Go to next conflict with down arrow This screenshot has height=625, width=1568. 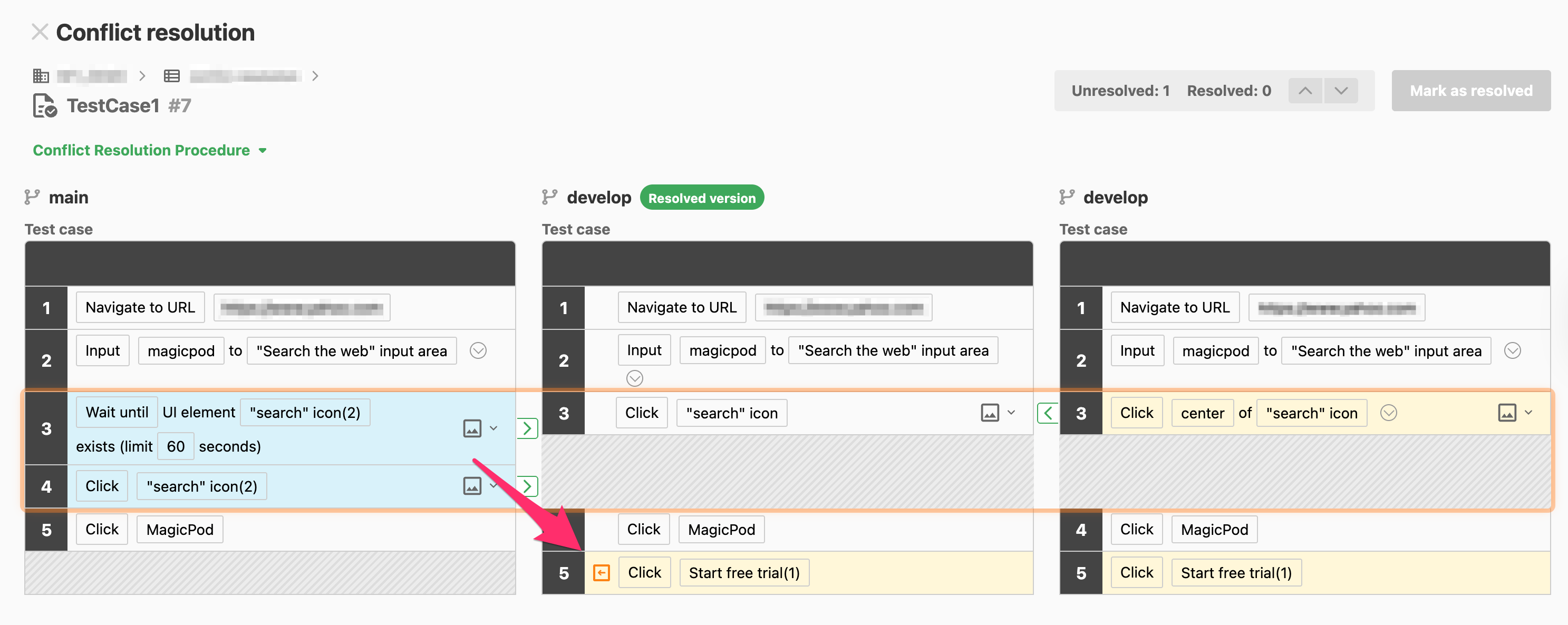1341,91
